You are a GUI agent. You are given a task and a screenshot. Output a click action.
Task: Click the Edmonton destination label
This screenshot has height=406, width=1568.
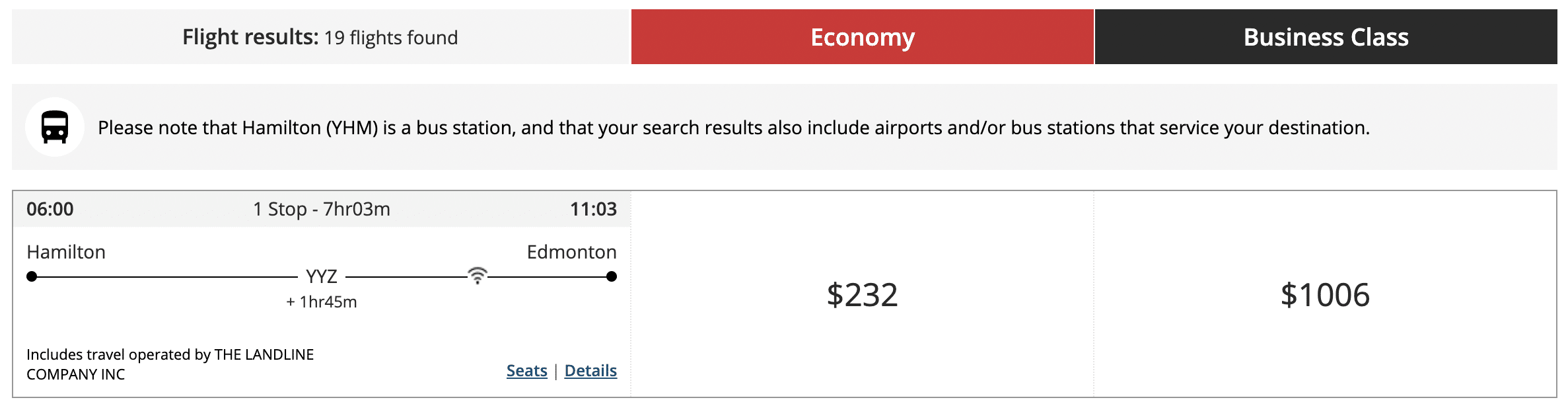(571, 252)
